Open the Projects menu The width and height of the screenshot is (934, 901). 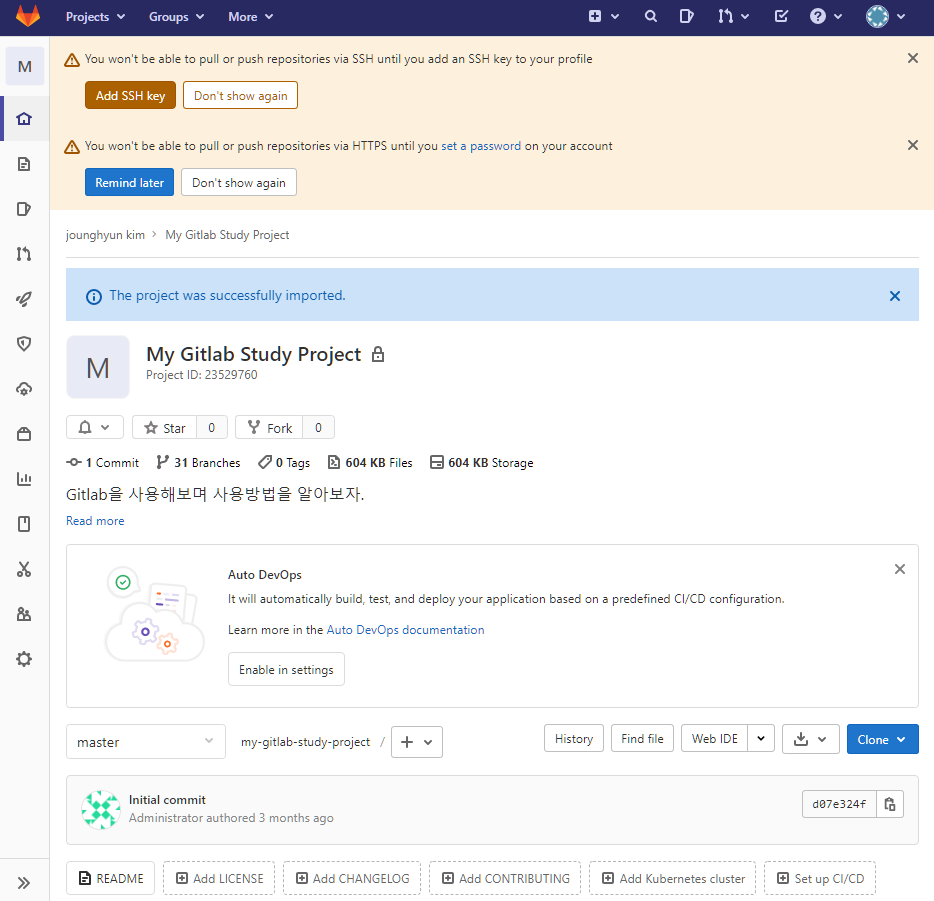pos(95,17)
